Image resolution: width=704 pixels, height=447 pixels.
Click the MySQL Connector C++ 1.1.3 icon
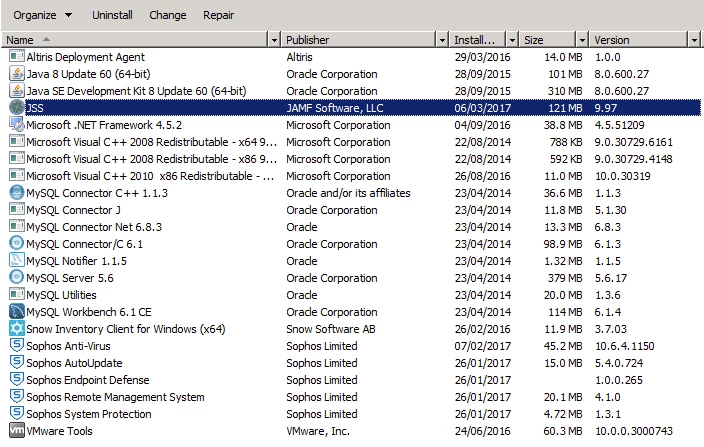tap(17, 193)
